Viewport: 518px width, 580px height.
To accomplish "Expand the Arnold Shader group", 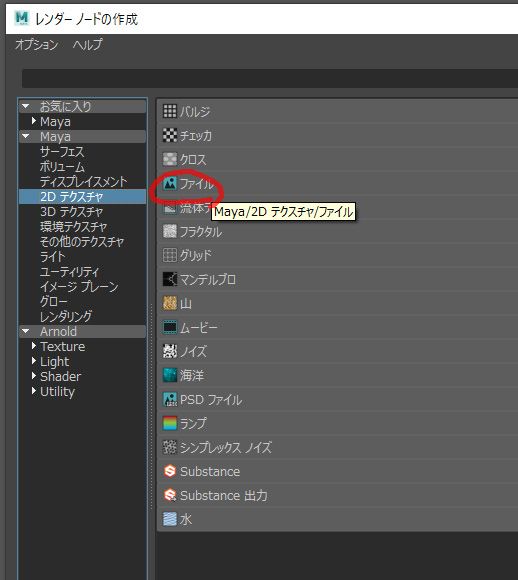I will coord(34,376).
